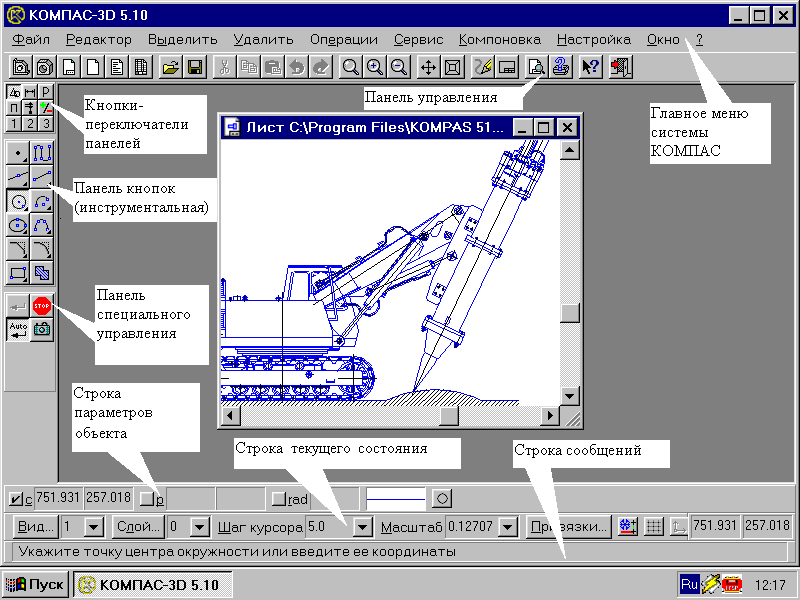
Task: Click the vertical scrollbar thumb in drawing window
Action: pyautogui.click(x=569, y=312)
